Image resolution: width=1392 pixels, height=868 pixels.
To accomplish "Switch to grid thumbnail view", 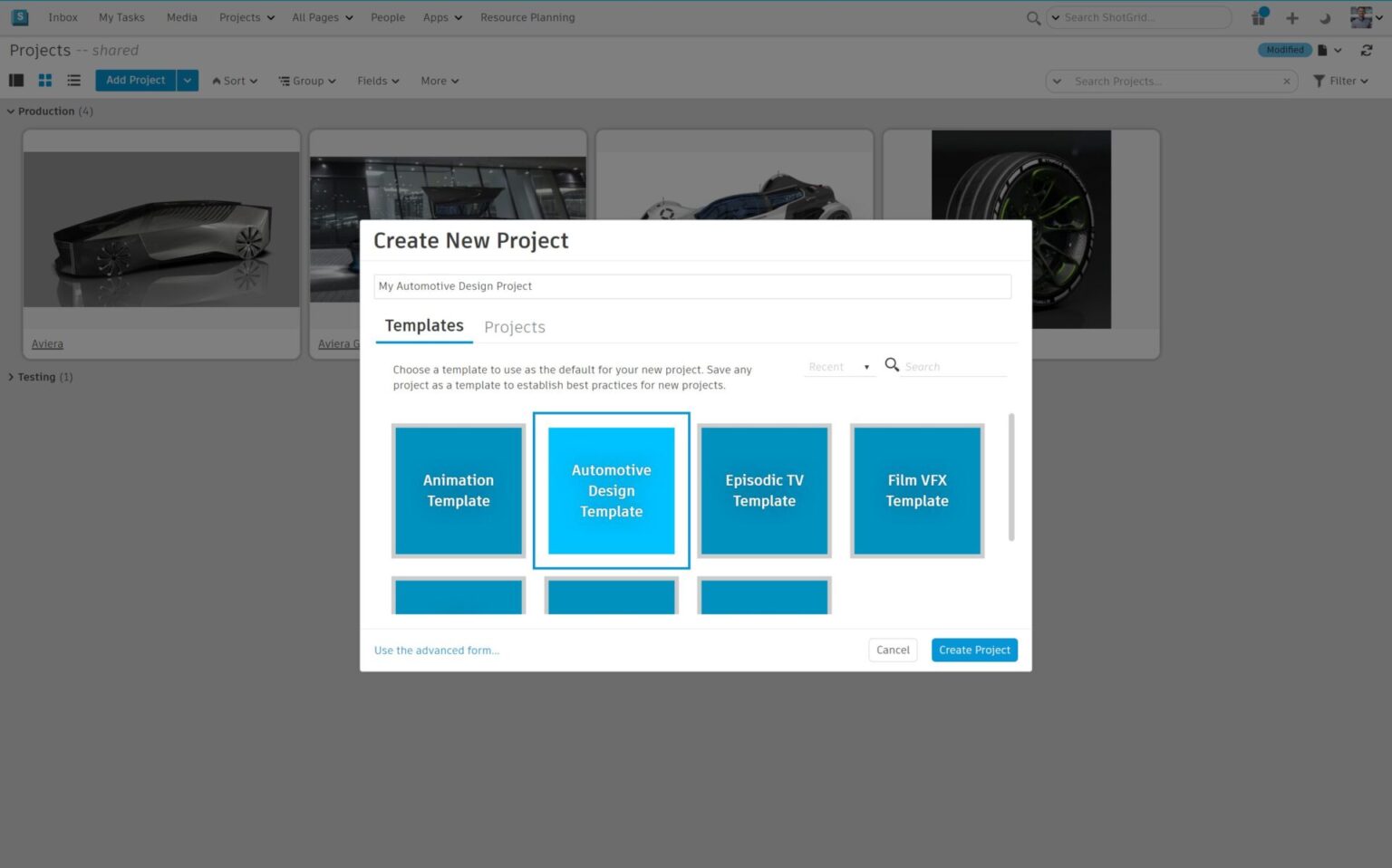I will pyautogui.click(x=44, y=80).
